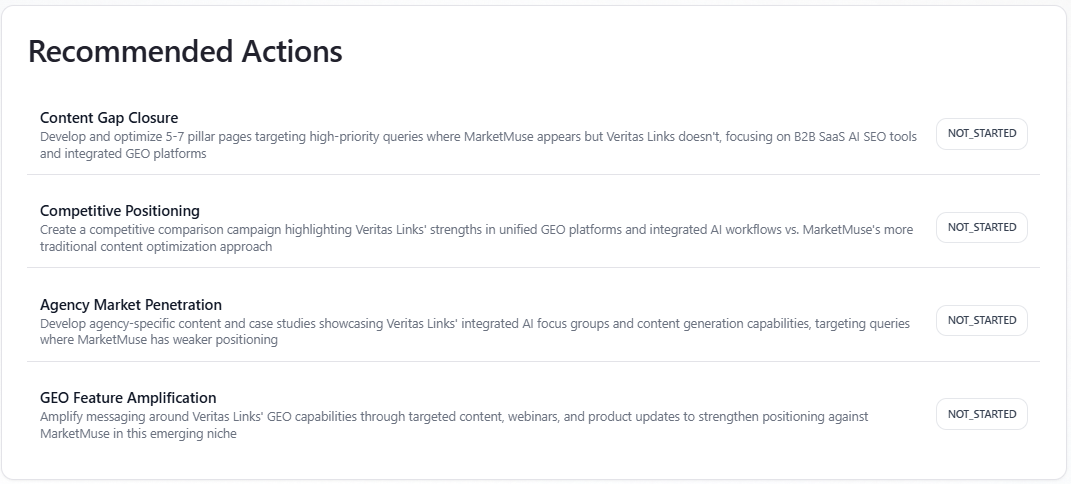Select the Competitive Positioning title
The height and width of the screenshot is (484, 1071).
[120, 211]
